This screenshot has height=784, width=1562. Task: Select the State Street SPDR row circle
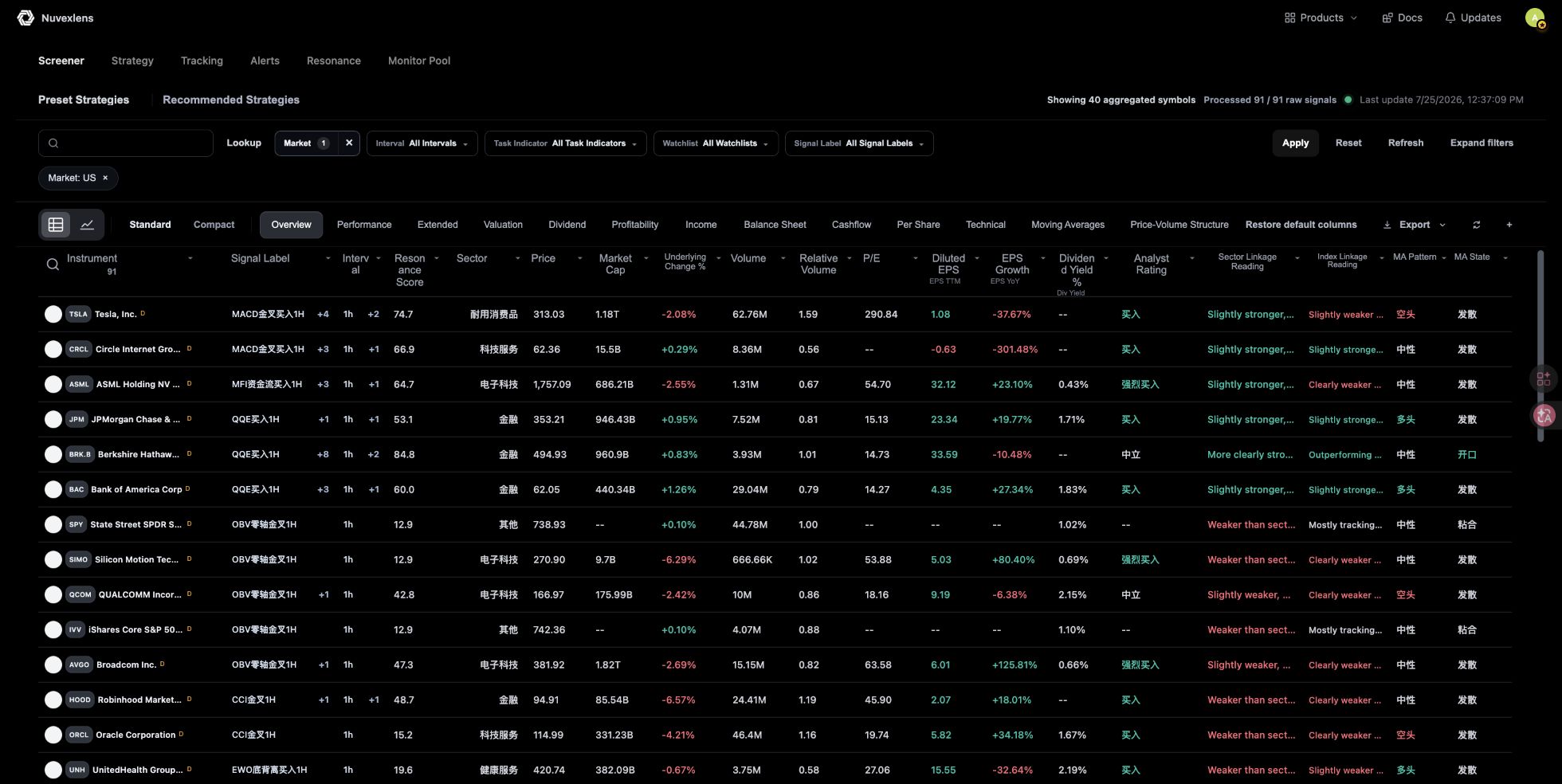click(x=53, y=524)
